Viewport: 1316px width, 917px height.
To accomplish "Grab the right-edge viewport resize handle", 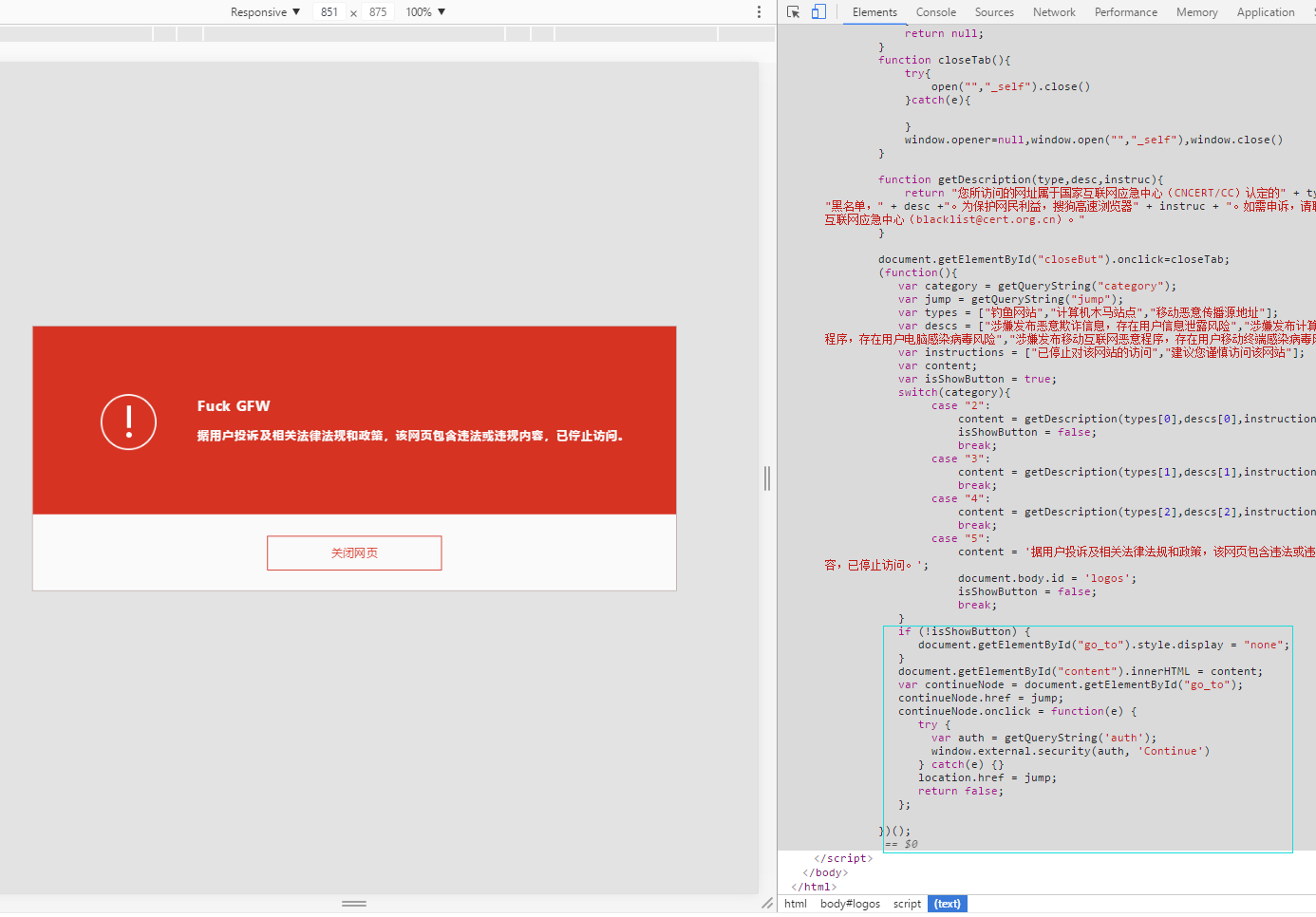I will (x=767, y=478).
